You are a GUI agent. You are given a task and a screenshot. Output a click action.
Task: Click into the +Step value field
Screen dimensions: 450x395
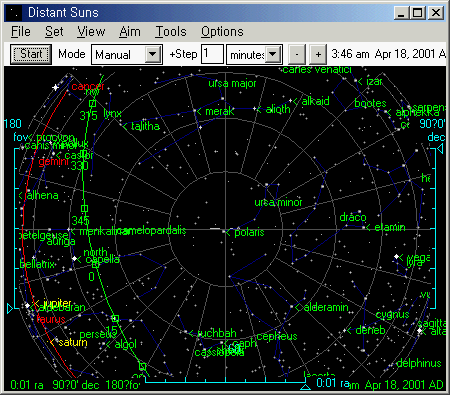[212, 54]
